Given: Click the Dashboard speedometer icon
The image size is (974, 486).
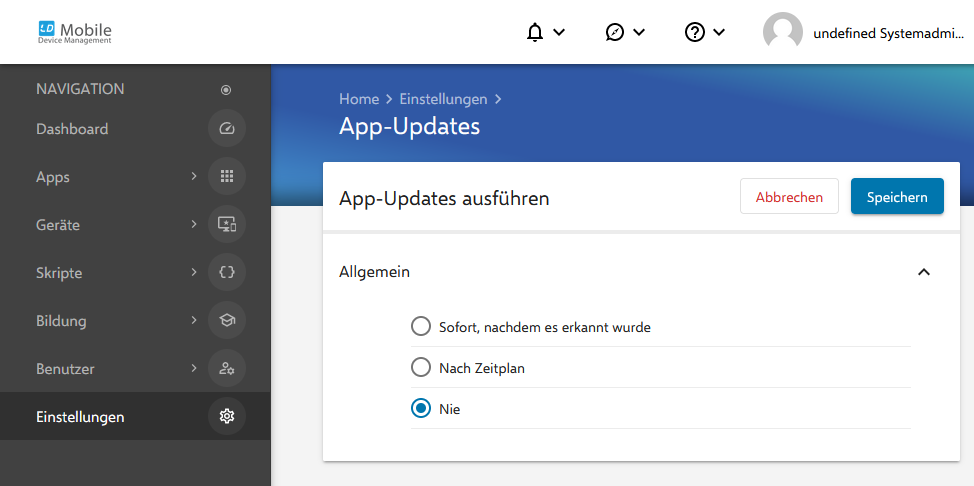Looking at the screenshot, I should click(x=227, y=129).
